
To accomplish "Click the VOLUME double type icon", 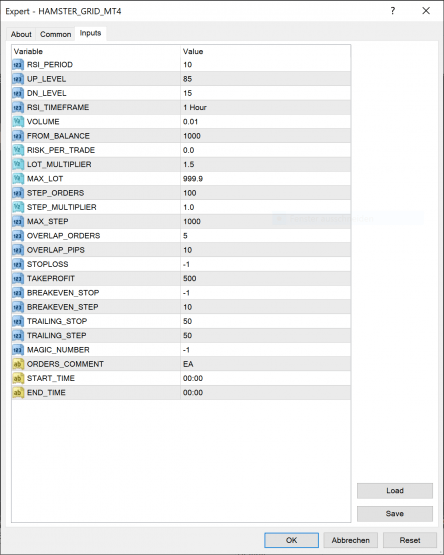I will [18, 122].
